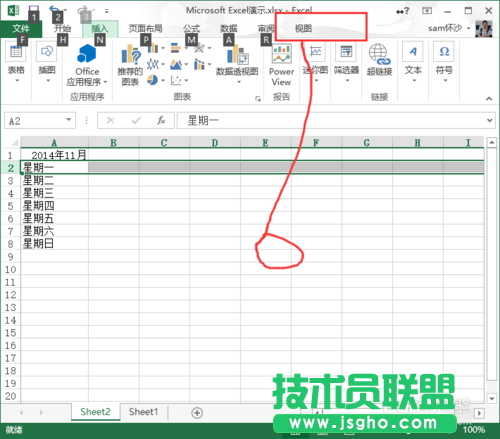500x439 pixels.
Task: Switch to the Data (数据) tab
Action: click(229, 29)
